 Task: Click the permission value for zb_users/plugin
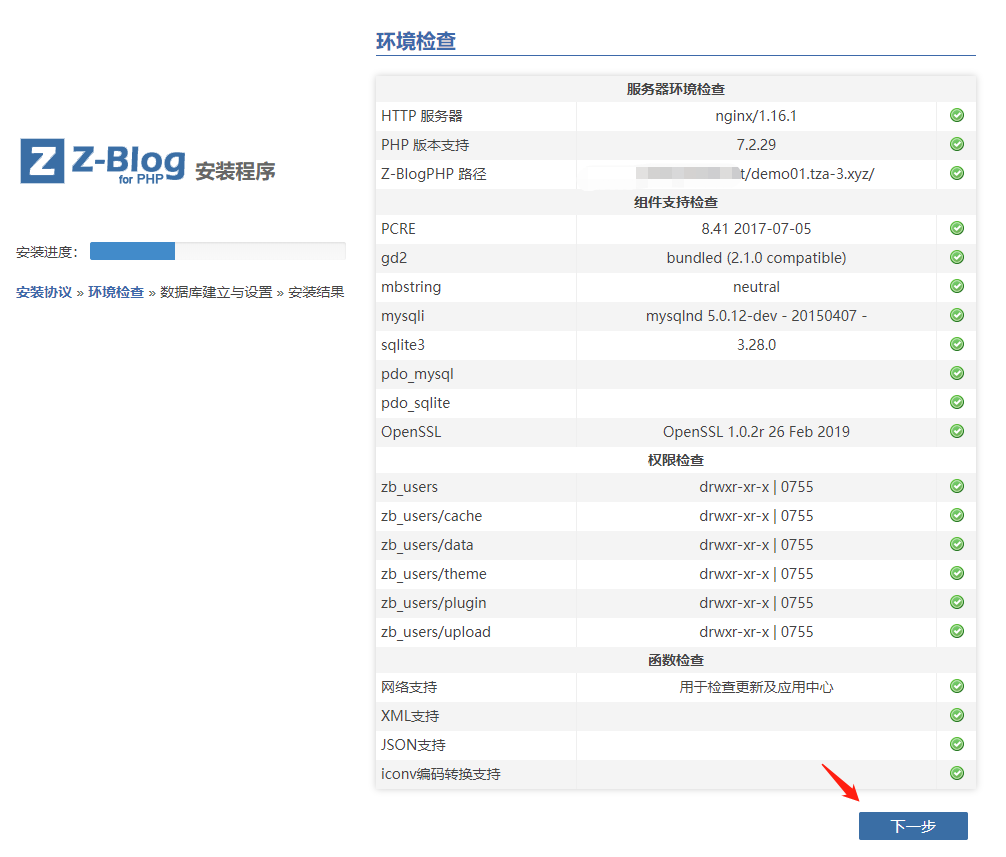tap(756, 603)
